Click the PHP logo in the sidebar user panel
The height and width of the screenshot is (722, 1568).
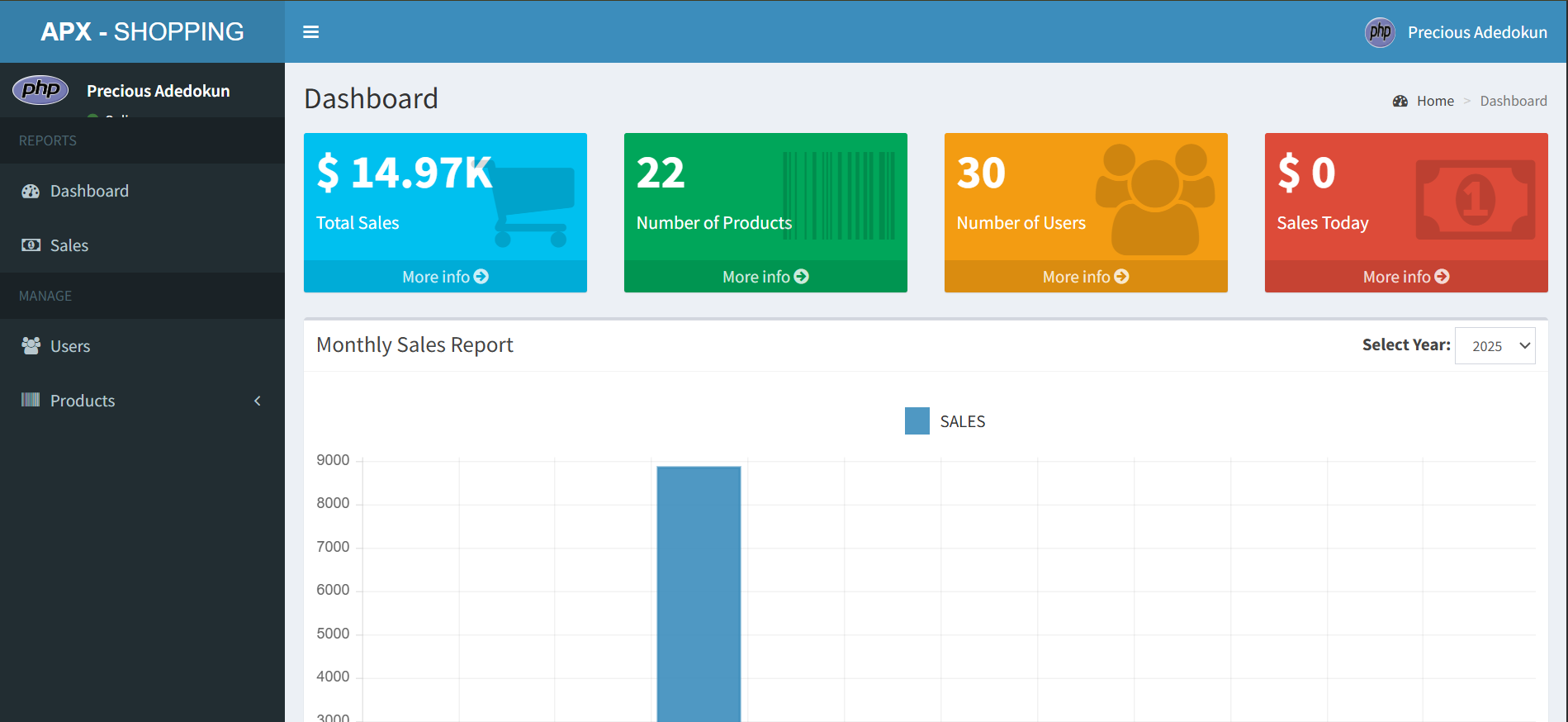pos(40,90)
